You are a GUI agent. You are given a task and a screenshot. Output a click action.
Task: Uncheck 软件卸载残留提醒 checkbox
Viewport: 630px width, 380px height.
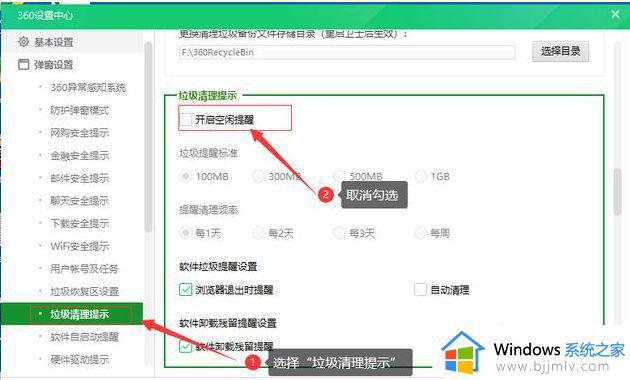186,346
